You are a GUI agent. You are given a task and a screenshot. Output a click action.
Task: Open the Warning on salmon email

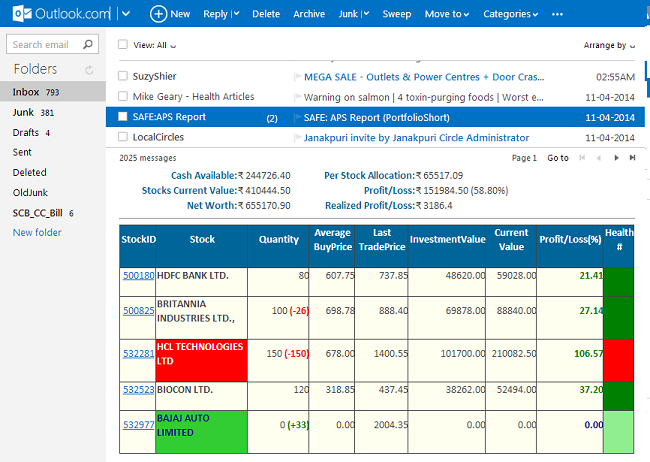tap(423, 97)
